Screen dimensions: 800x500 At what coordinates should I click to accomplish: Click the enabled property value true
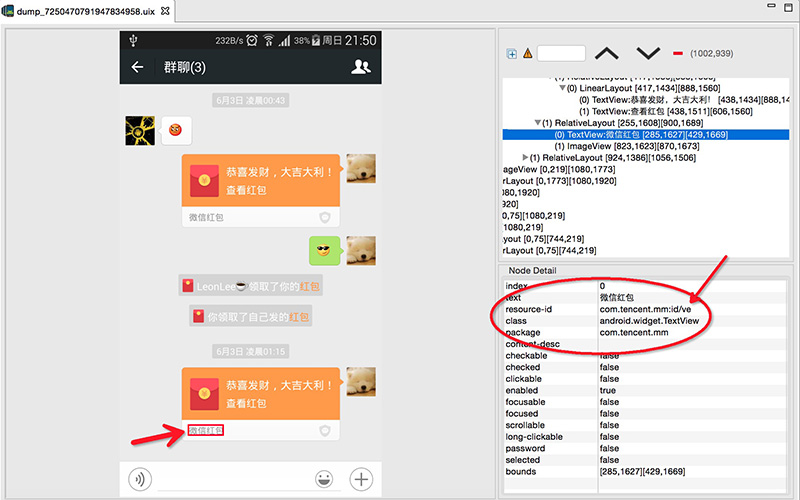[608, 390]
